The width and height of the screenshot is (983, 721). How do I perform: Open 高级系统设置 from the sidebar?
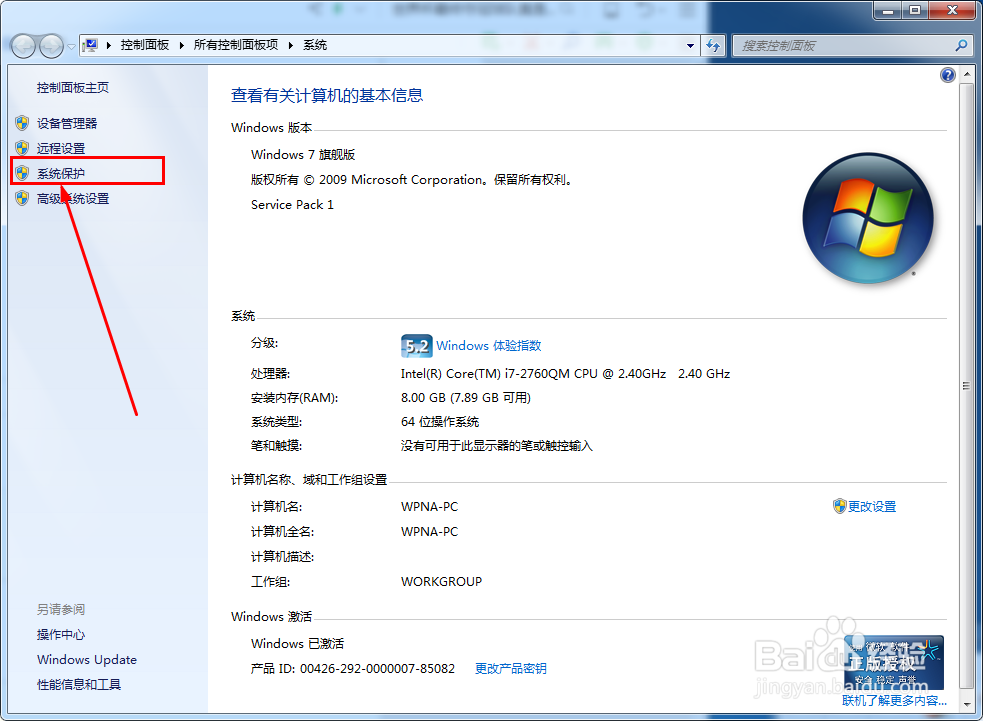click(73, 199)
